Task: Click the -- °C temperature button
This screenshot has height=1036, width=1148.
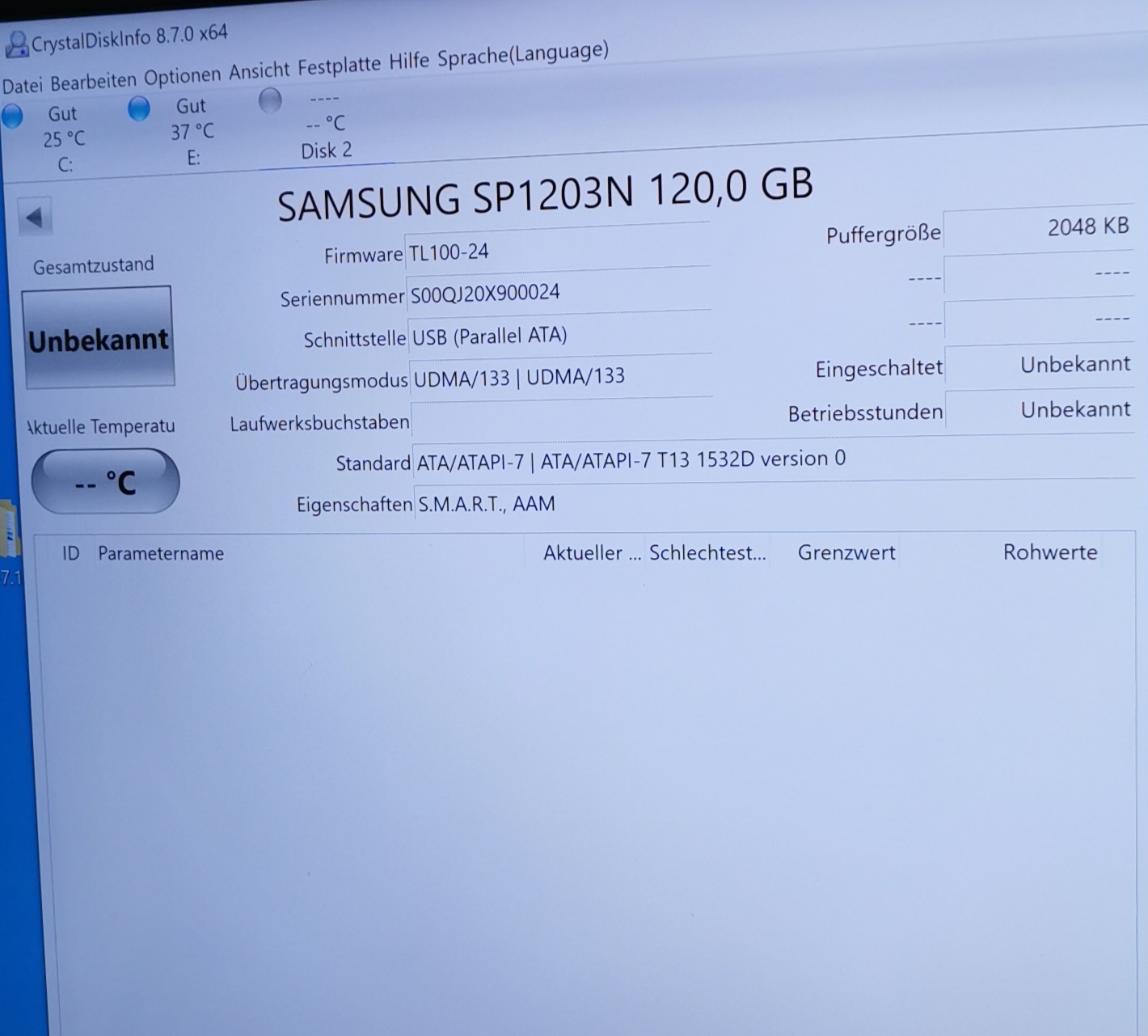Action: click(x=105, y=482)
